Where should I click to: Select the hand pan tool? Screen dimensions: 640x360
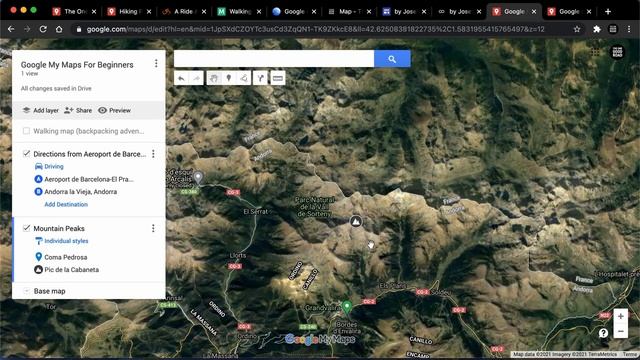click(x=214, y=78)
